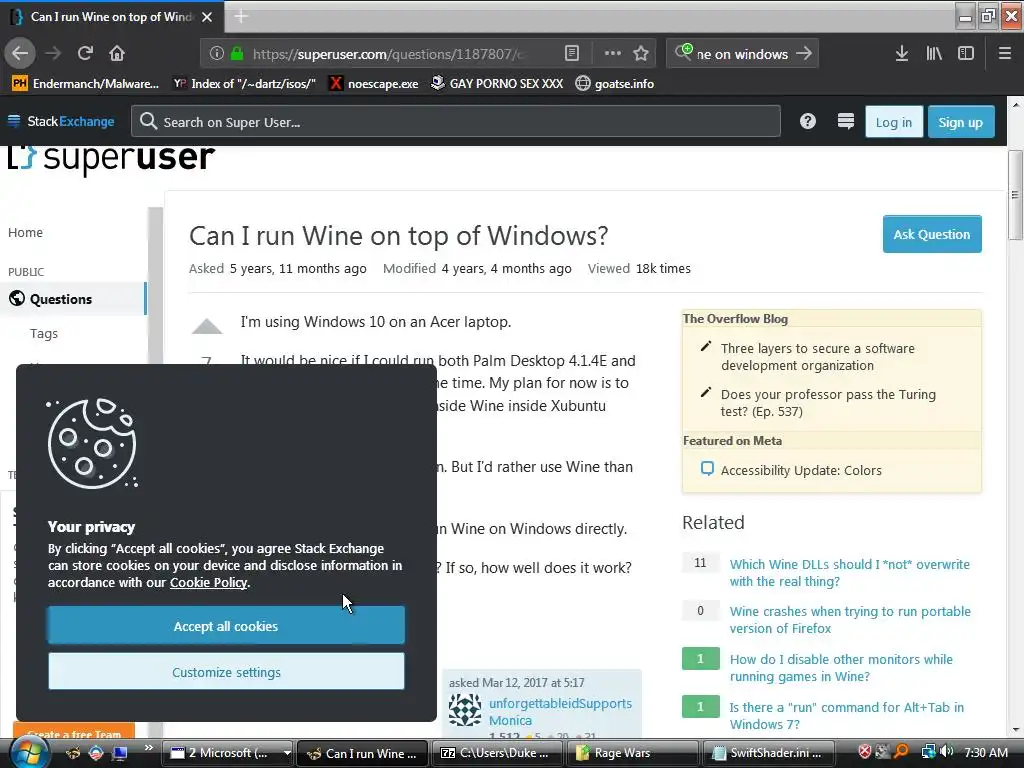The height and width of the screenshot is (768, 1024).
Task: Show site information icon in address bar
Action: [217, 54]
